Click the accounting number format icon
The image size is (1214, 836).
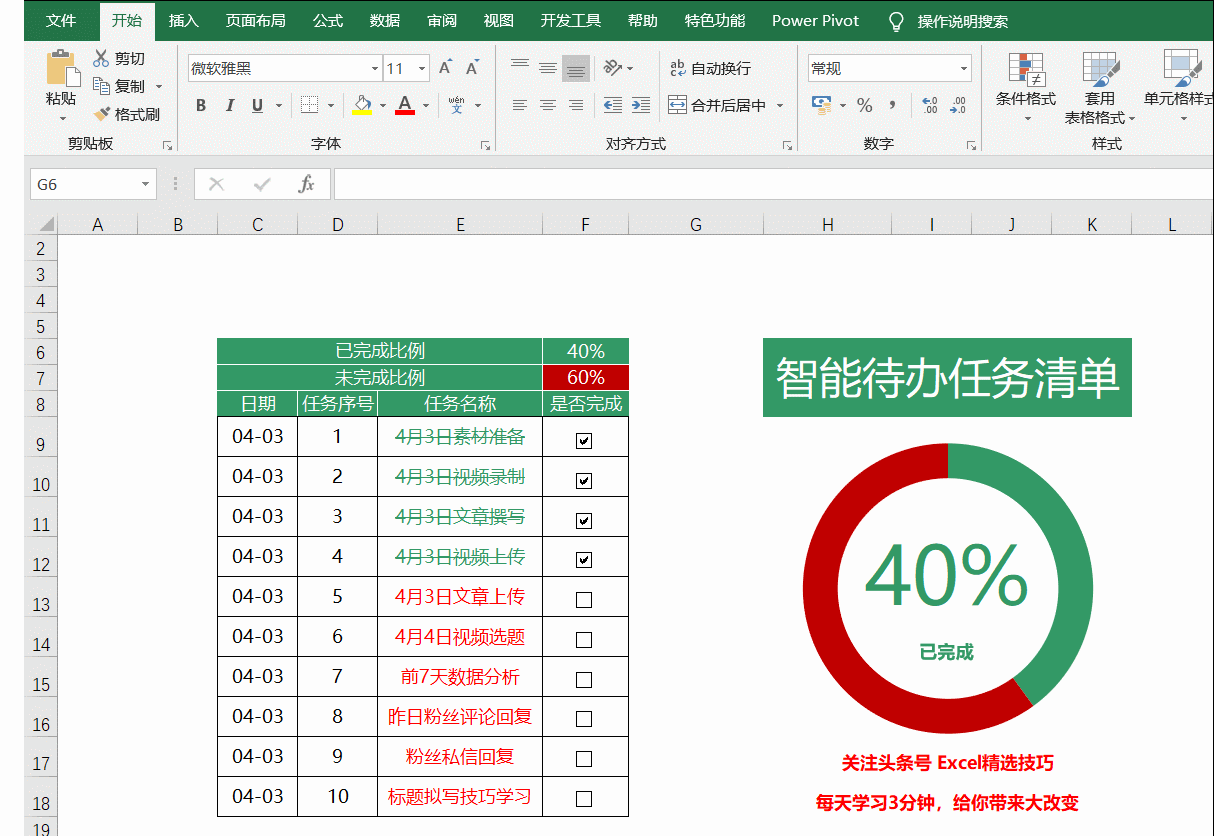click(822, 105)
